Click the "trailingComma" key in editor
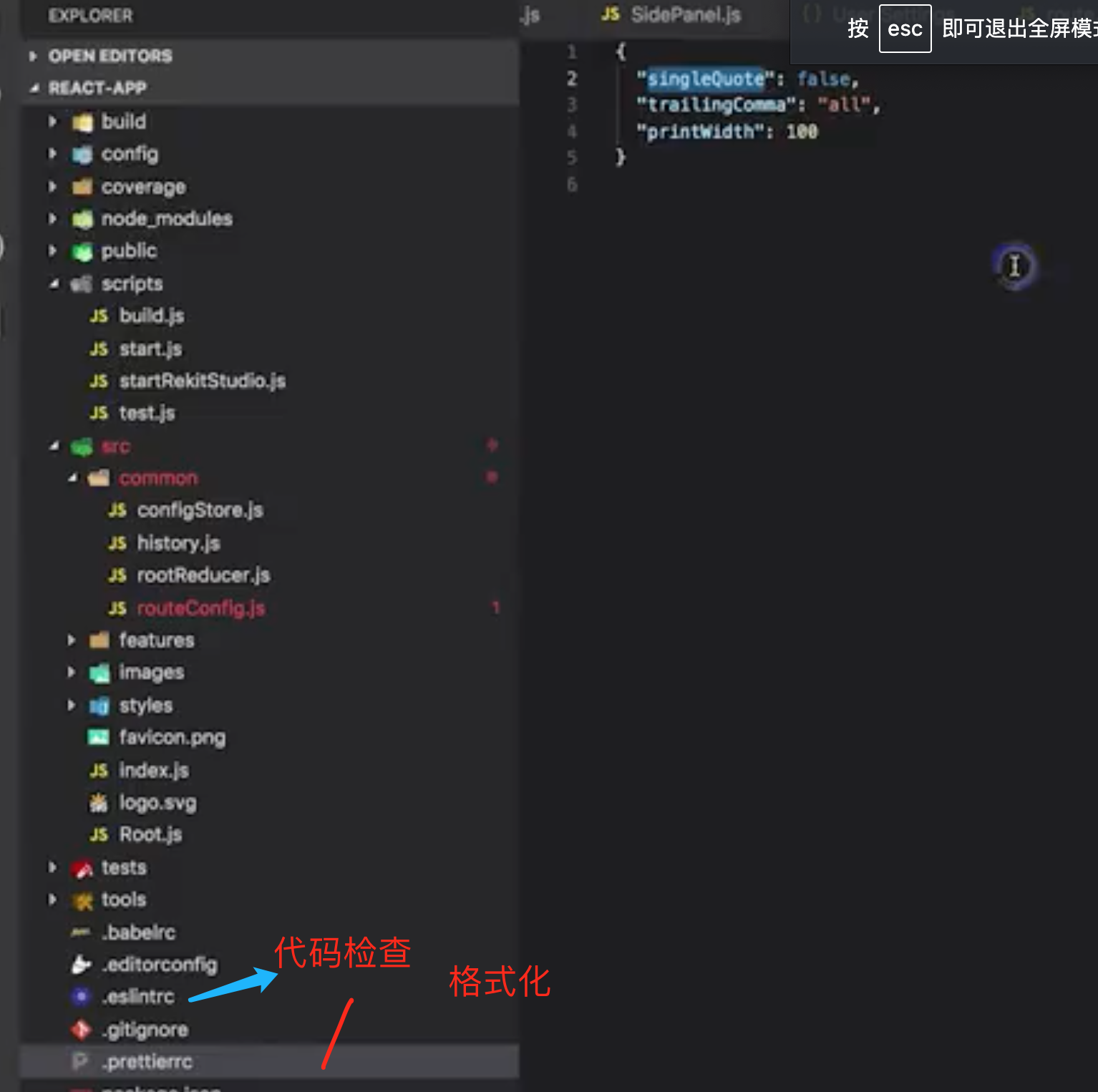 (716, 105)
